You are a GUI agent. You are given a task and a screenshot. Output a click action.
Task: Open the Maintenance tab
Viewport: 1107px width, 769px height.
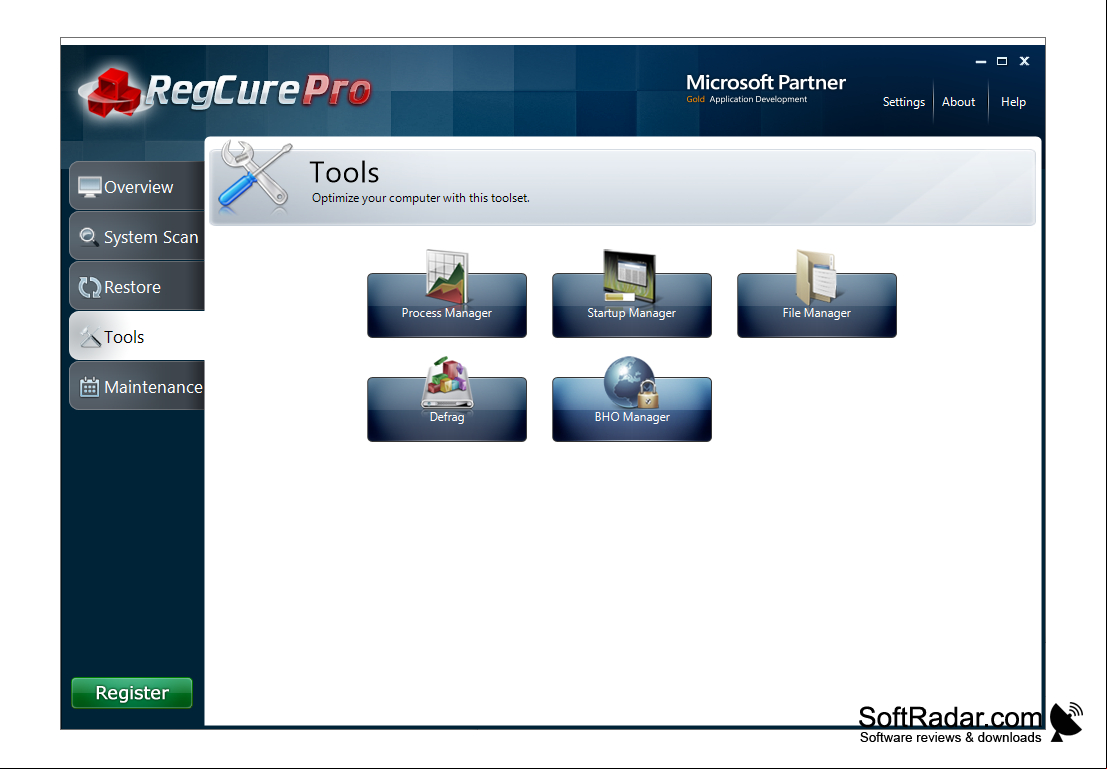pos(137,386)
